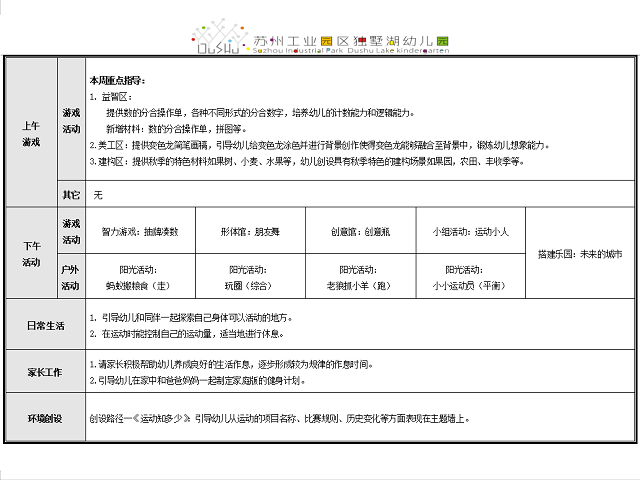Click the line 2.在运动时能控制自己的运动量

click(x=187, y=334)
